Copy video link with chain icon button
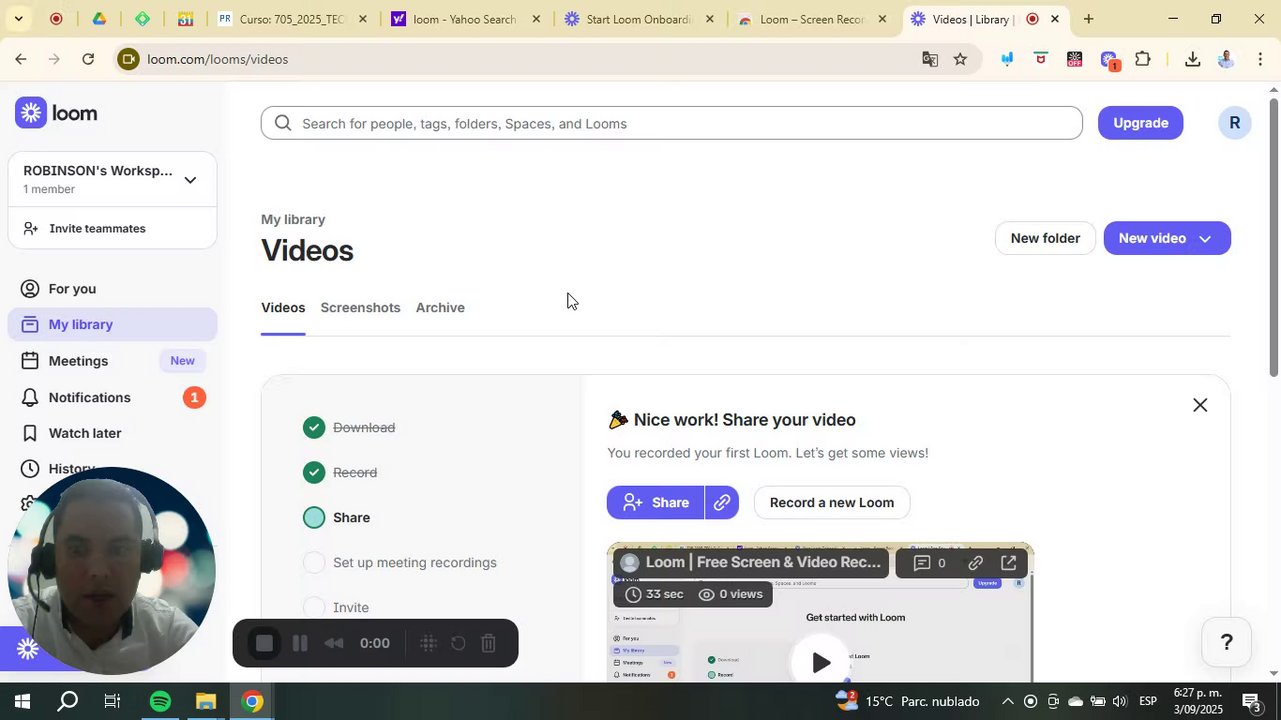The height and width of the screenshot is (720, 1281). pos(722,502)
